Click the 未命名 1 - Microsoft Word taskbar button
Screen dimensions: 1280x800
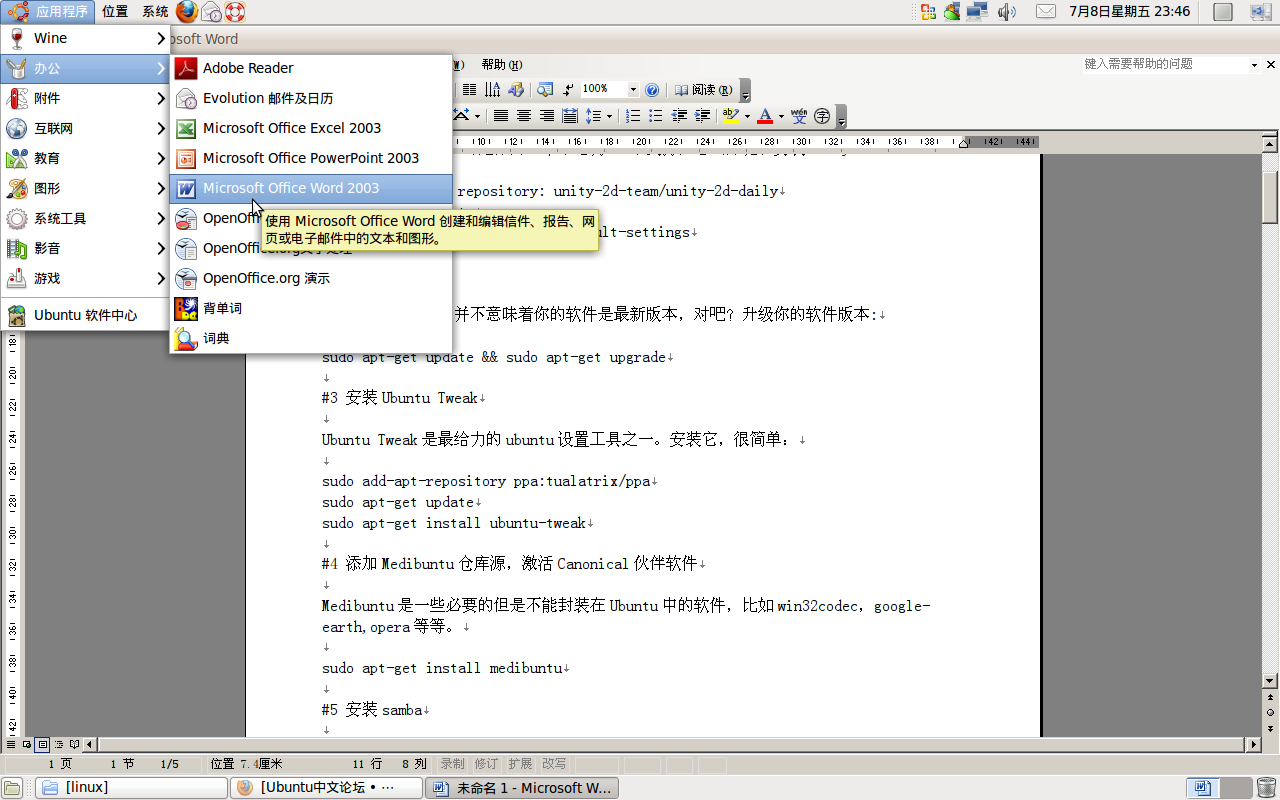pyautogui.click(x=522, y=788)
